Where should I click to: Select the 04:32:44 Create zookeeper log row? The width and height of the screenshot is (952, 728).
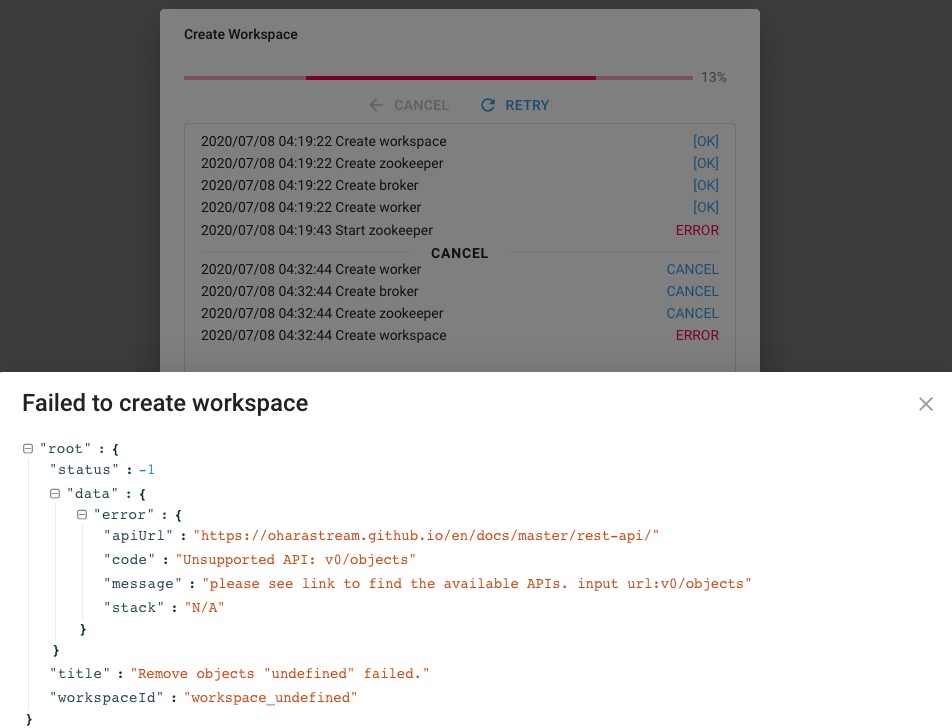[460, 313]
